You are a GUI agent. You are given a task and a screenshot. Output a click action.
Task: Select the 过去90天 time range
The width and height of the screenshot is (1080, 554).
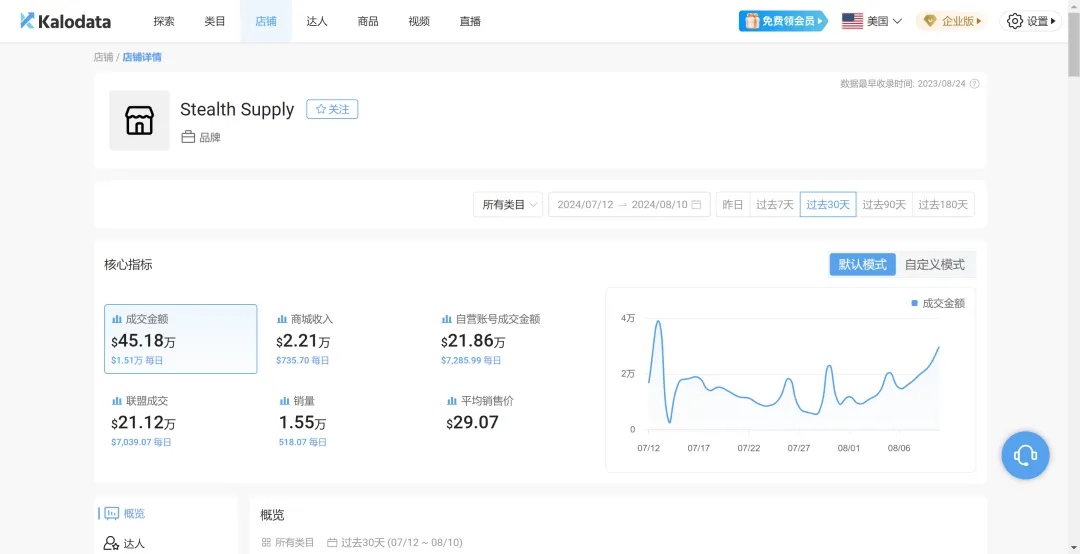tap(884, 205)
